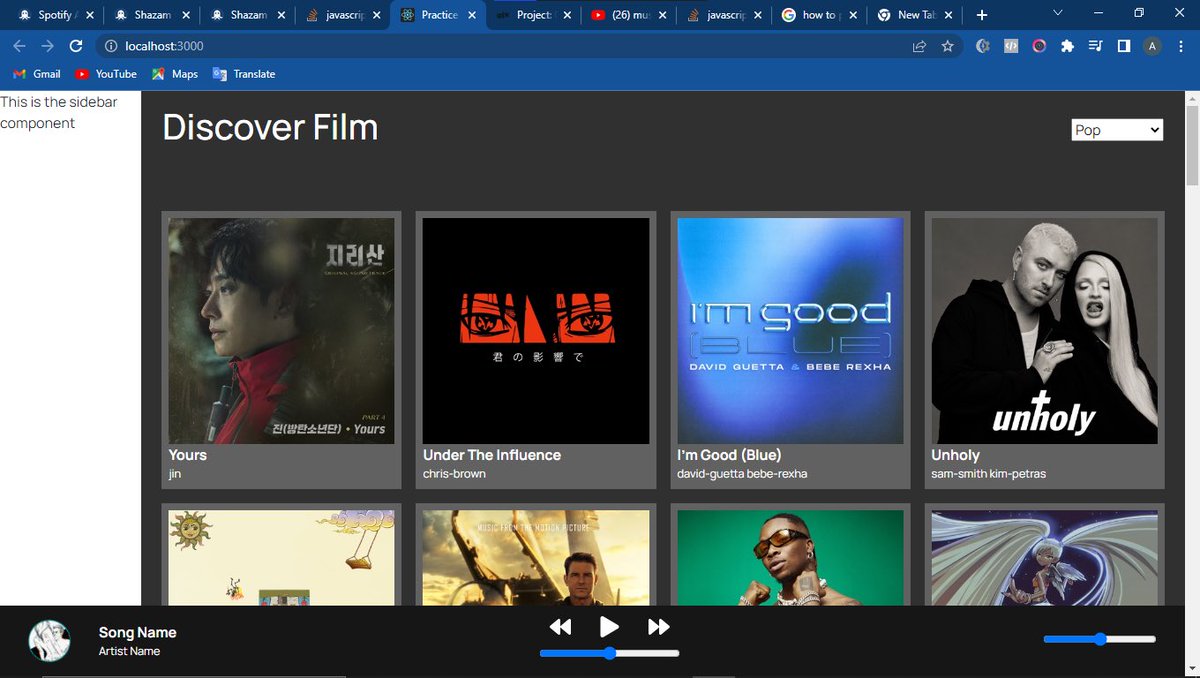The image size is (1200, 678).
Task: Open the Pop genre dropdown
Action: [1117, 130]
